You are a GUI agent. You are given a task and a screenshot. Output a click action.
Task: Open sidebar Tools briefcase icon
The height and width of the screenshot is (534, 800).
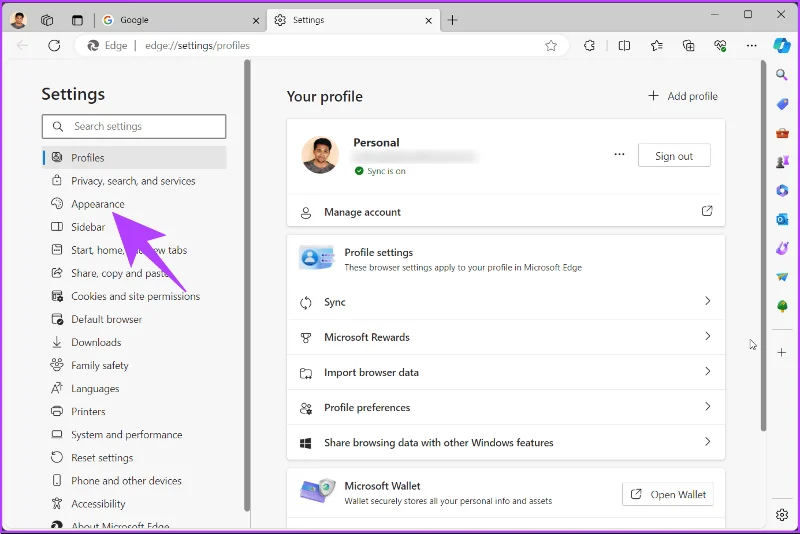point(782,133)
